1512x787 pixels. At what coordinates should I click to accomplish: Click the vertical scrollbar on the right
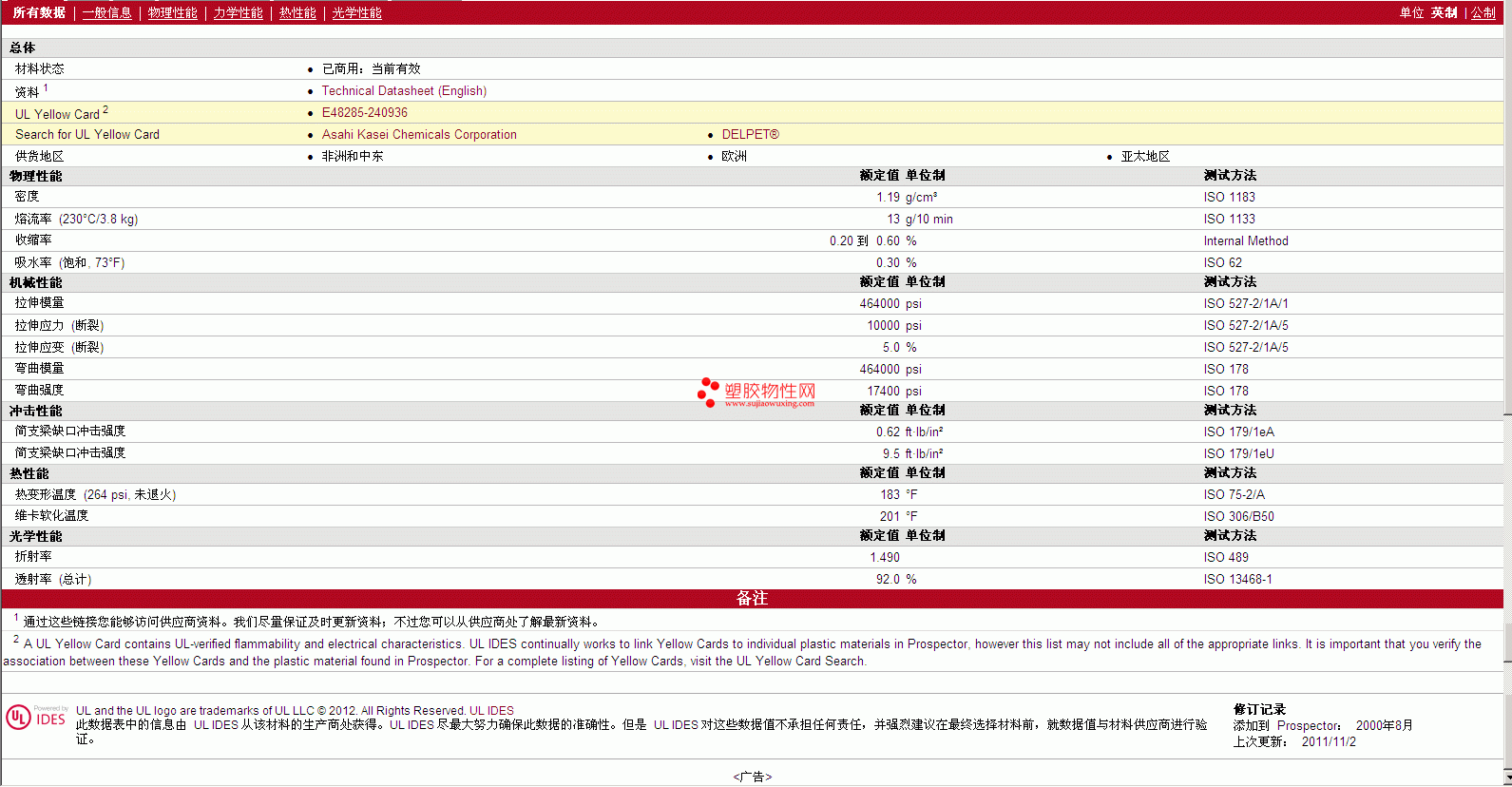(1507, 393)
